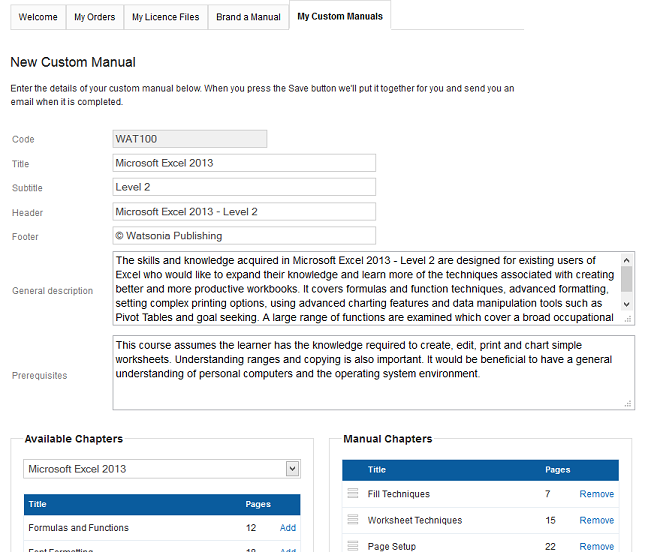Click Available Chapters Title column header

tap(37, 504)
